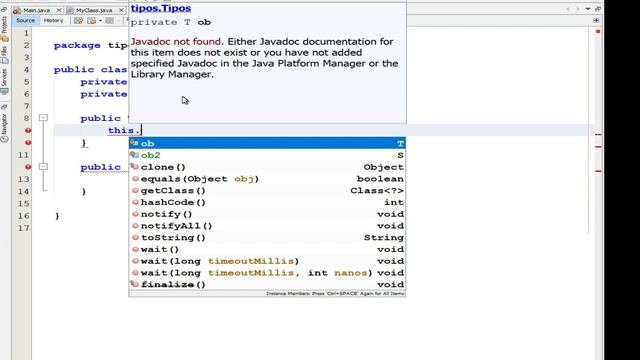Click the field icon beside 'ob'

coord(134,143)
